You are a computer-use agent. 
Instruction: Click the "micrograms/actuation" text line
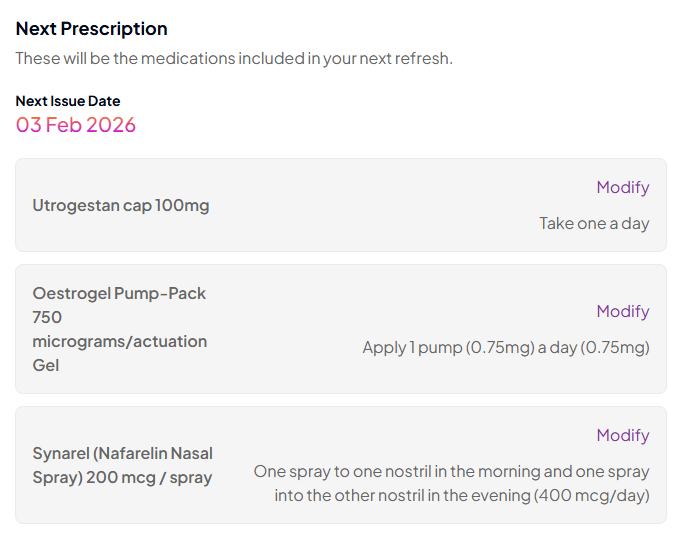click(x=119, y=341)
